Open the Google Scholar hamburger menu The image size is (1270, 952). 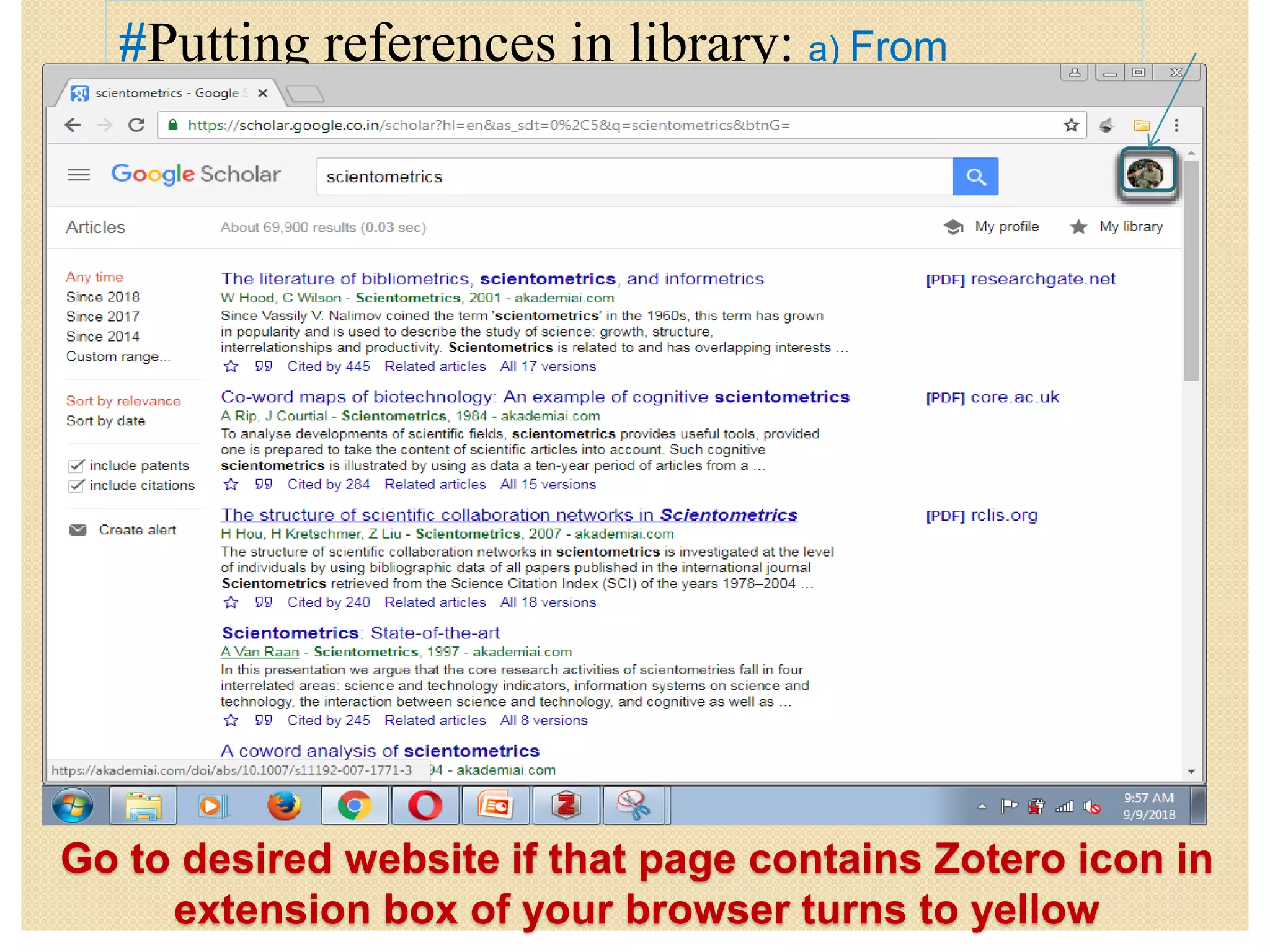click(x=79, y=175)
